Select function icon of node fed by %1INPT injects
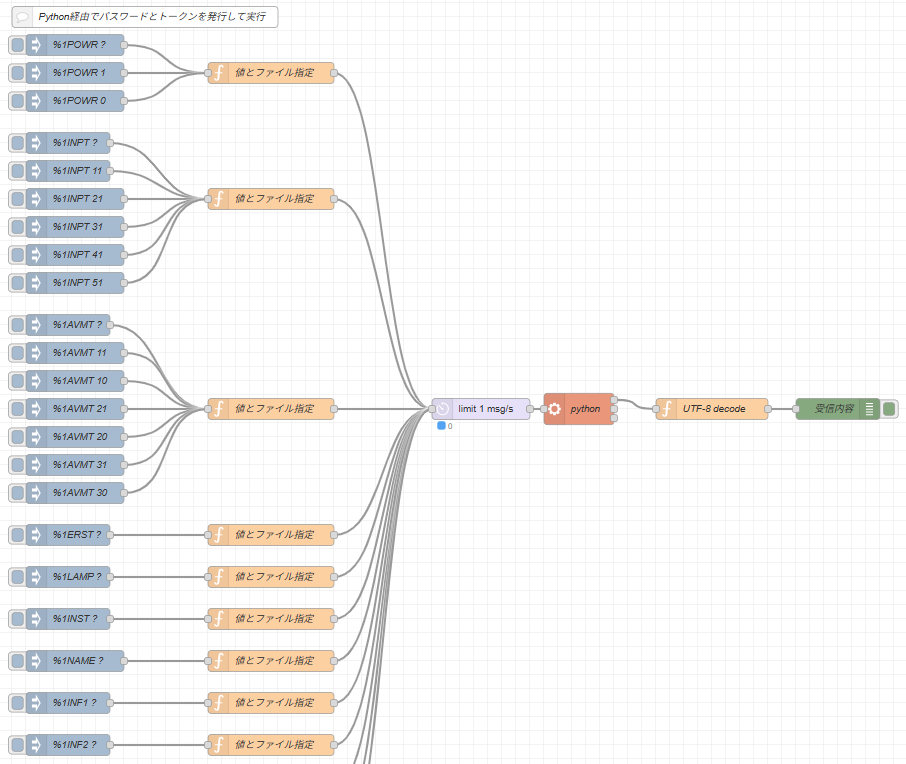 pyautogui.click(x=218, y=199)
